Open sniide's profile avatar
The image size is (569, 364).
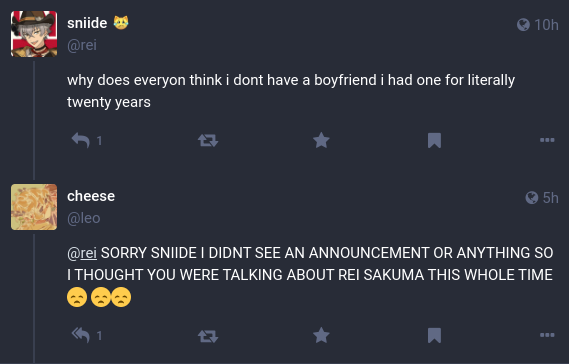click(x=34, y=34)
